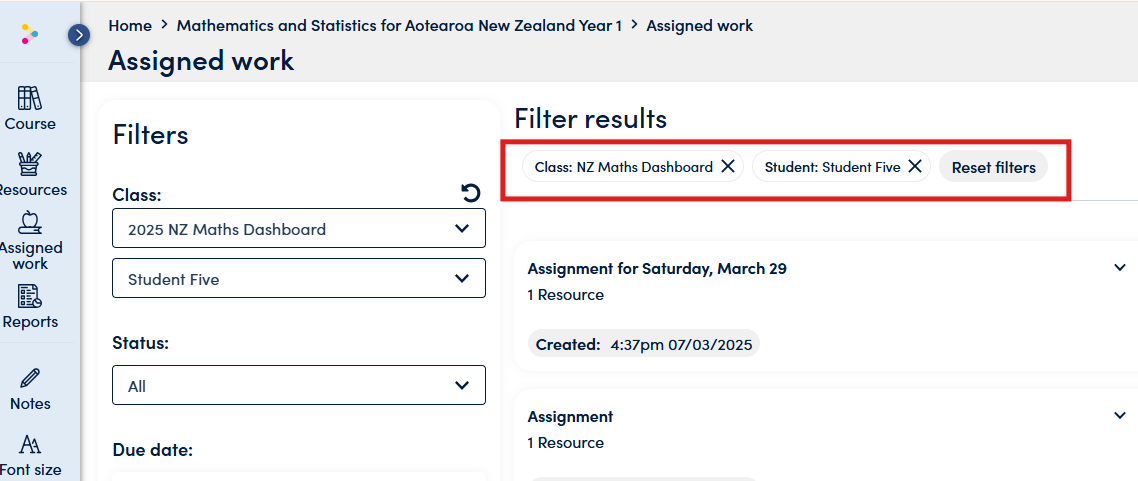Expand Assignment for Saturday, March 29
This screenshot has height=481, width=1138.
(x=1119, y=268)
